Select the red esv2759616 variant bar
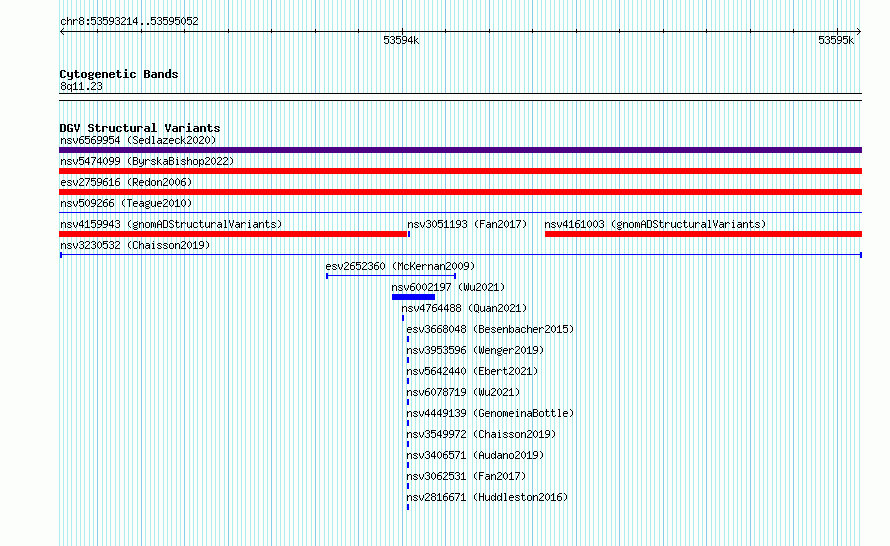This screenshot has width=890, height=546. 460,192
